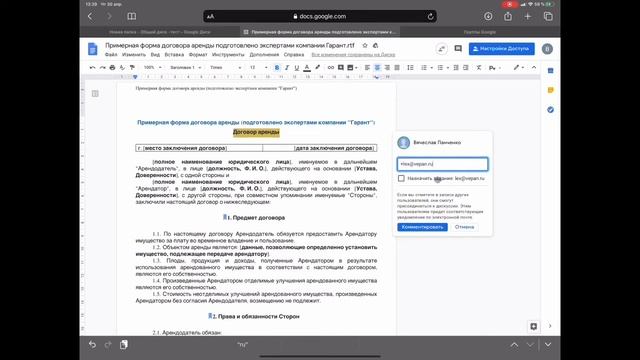Toggle italic formatting
Viewport: 640px width, 360px height.
coord(287,67)
